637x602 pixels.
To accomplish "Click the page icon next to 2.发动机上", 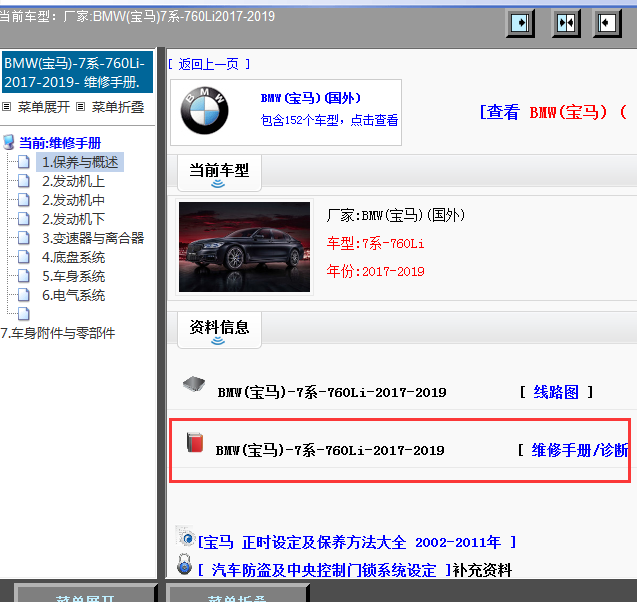I will click(x=24, y=181).
